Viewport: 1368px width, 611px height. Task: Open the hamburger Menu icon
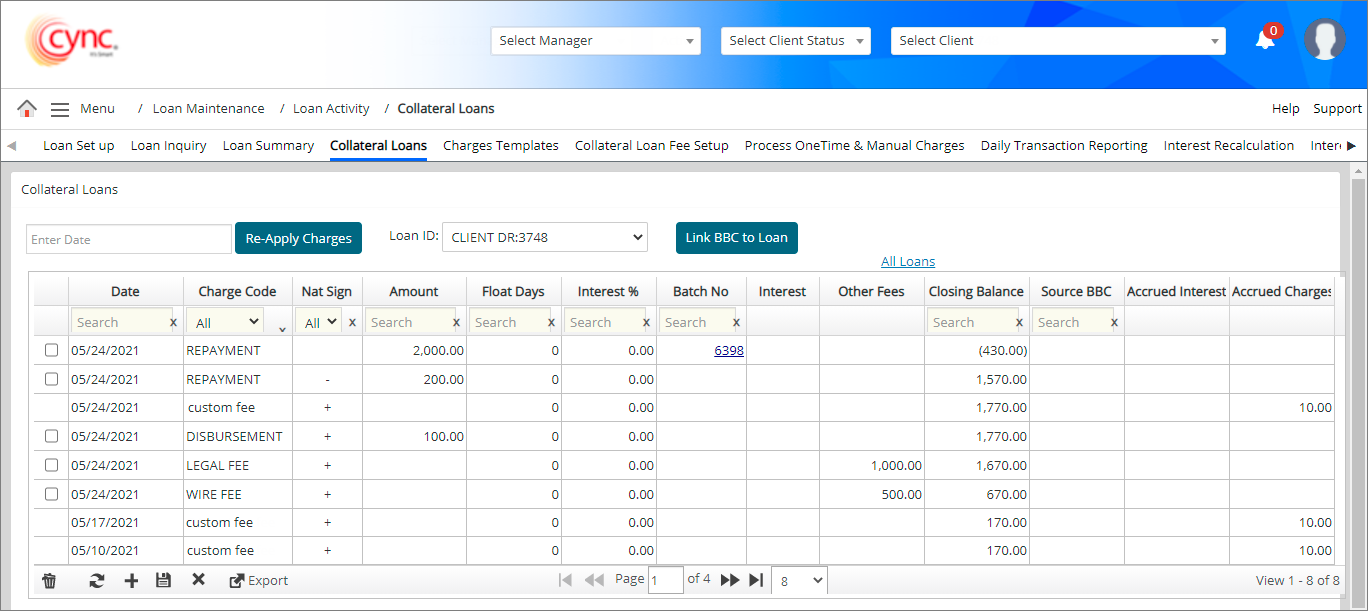coord(60,109)
